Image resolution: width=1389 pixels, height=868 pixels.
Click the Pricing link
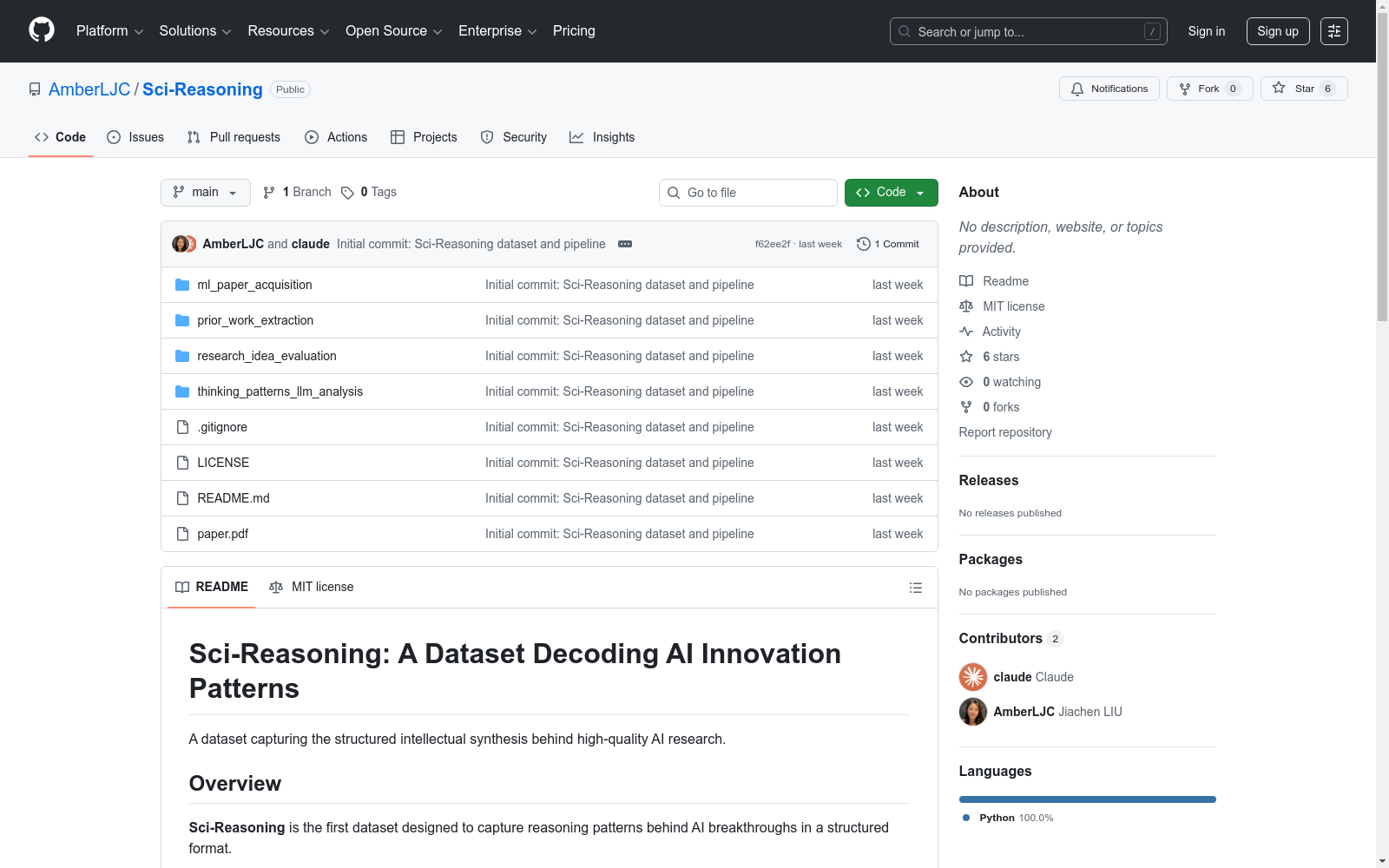click(574, 31)
